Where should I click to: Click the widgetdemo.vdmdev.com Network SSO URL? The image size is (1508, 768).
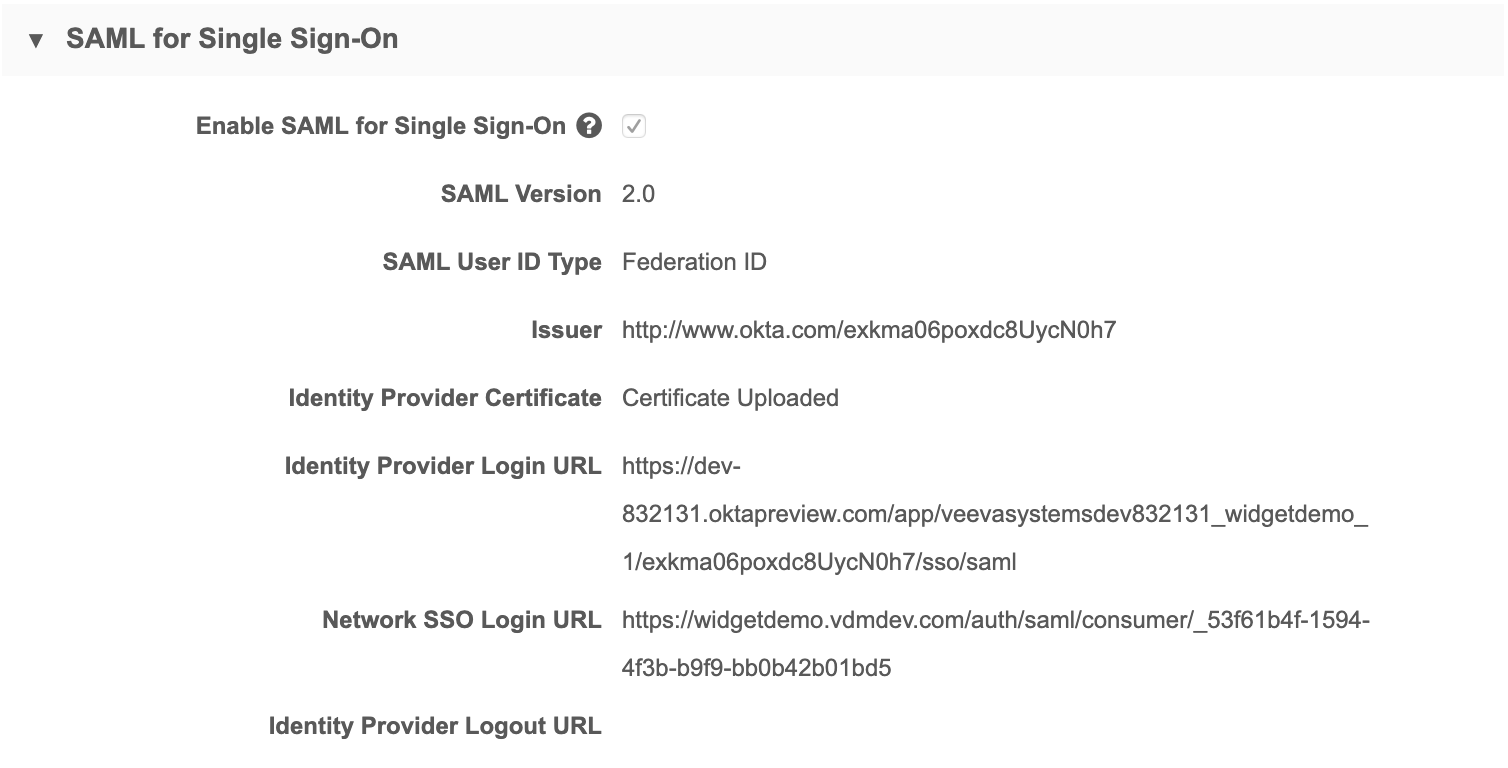click(x=994, y=620)
